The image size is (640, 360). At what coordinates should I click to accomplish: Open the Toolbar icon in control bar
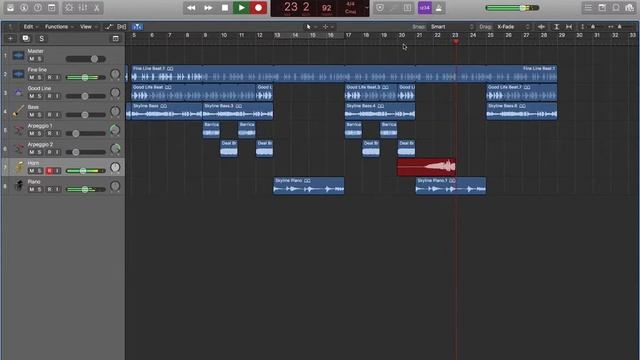click(x=51, y=8)
